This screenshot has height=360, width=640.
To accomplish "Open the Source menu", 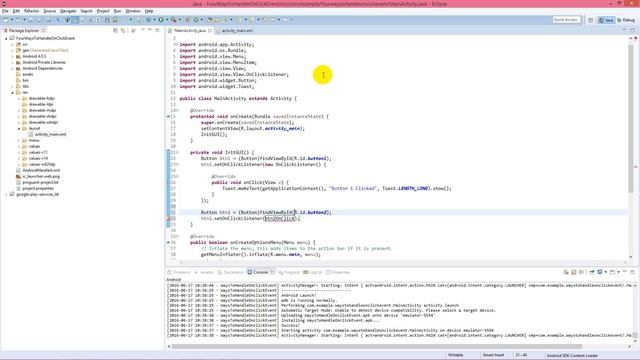I will click(49, 11).
